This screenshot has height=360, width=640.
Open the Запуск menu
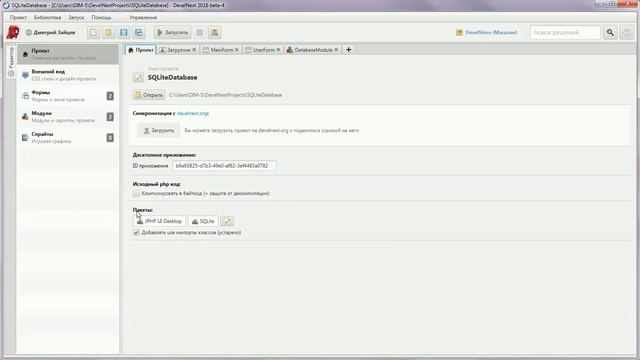click(x=76, y=18)
